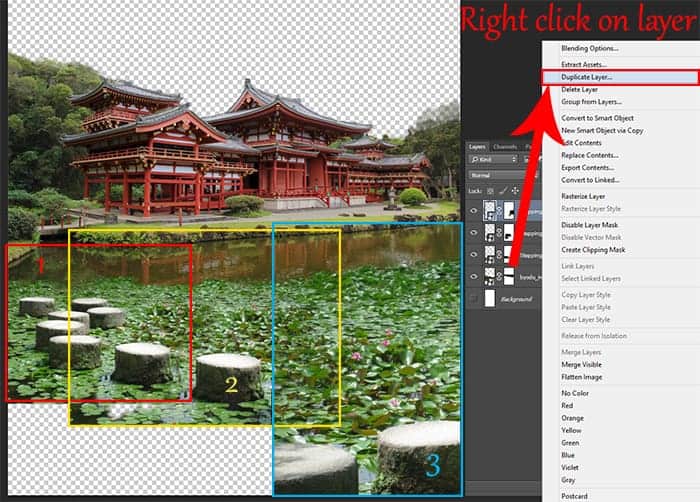Open the Kind layer filter dropdown
This screenshot has height=502, width=700.
(x=493, y=159)
